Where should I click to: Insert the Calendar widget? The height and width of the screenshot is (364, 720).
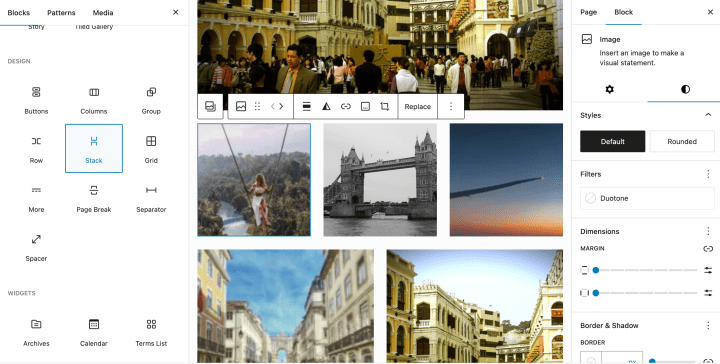coord(94,332)
